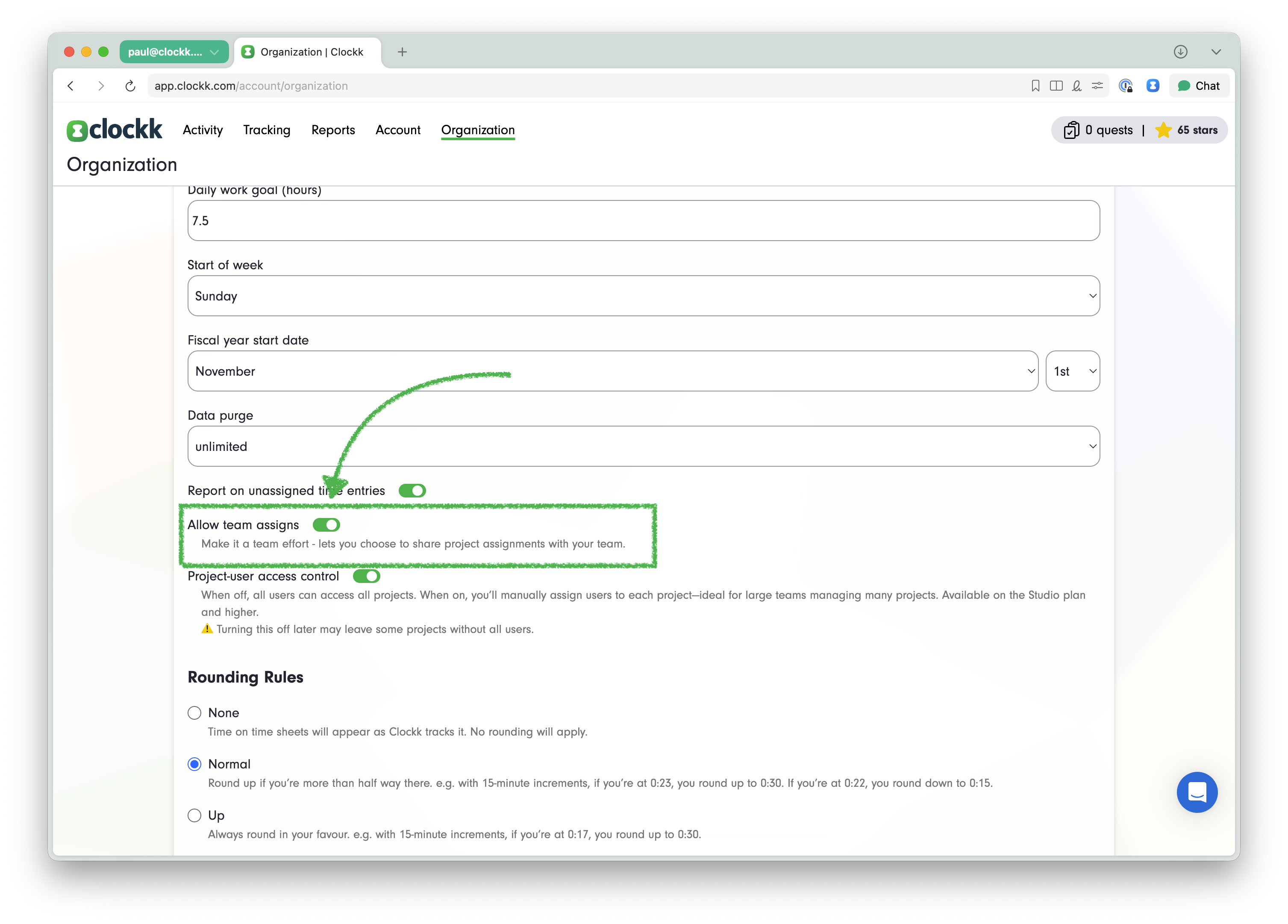Click the Clockk logo
1288x924 pixels.
coord(114,130)
